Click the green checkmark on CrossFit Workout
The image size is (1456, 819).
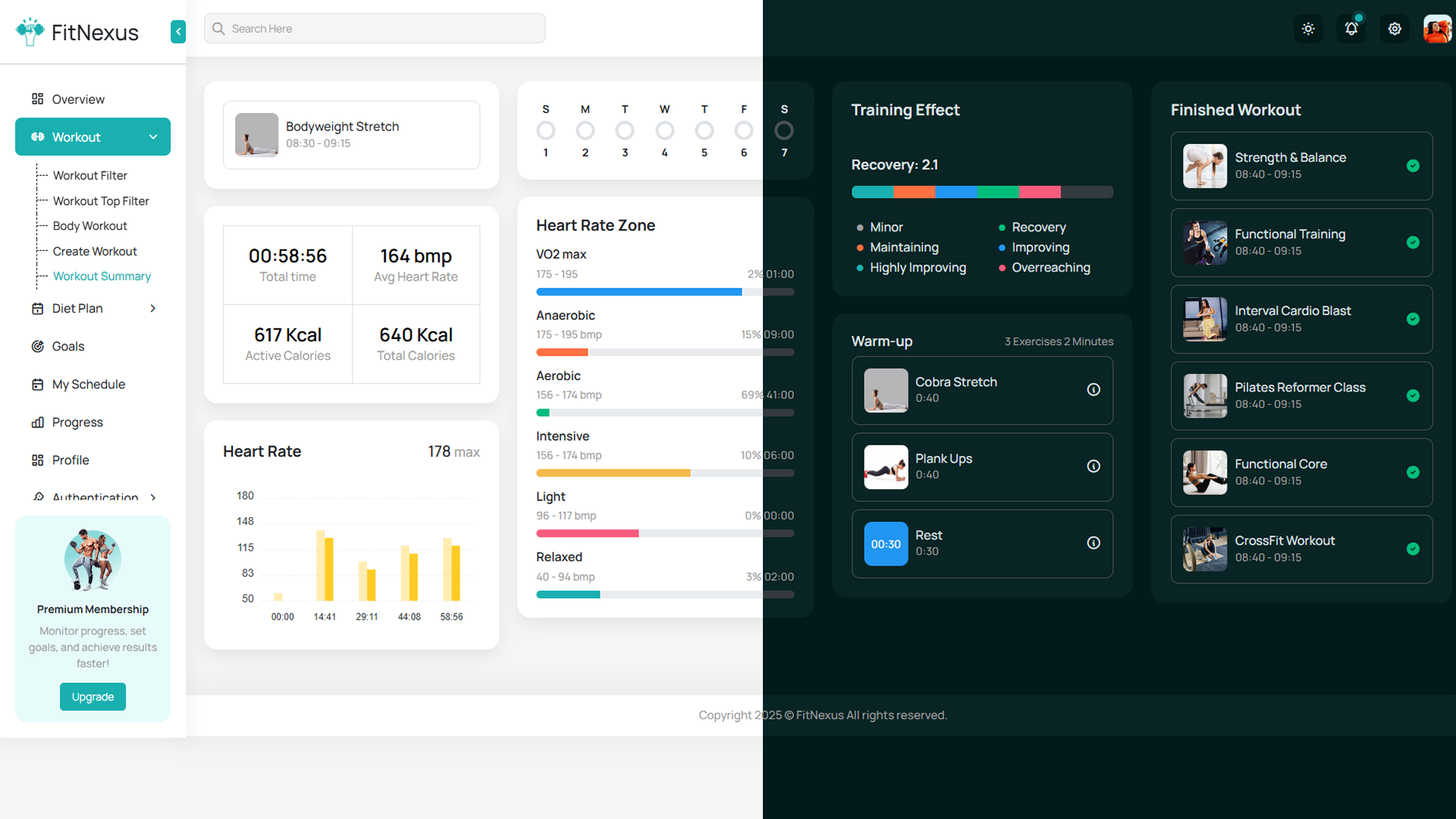coord(1414,549)
